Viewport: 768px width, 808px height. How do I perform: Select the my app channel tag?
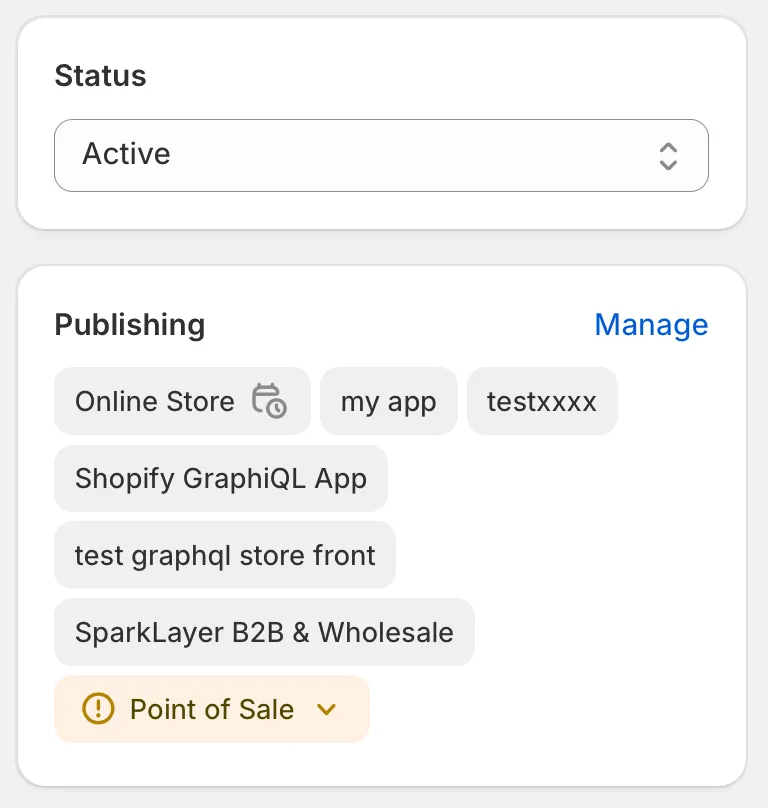coord(389,401)
